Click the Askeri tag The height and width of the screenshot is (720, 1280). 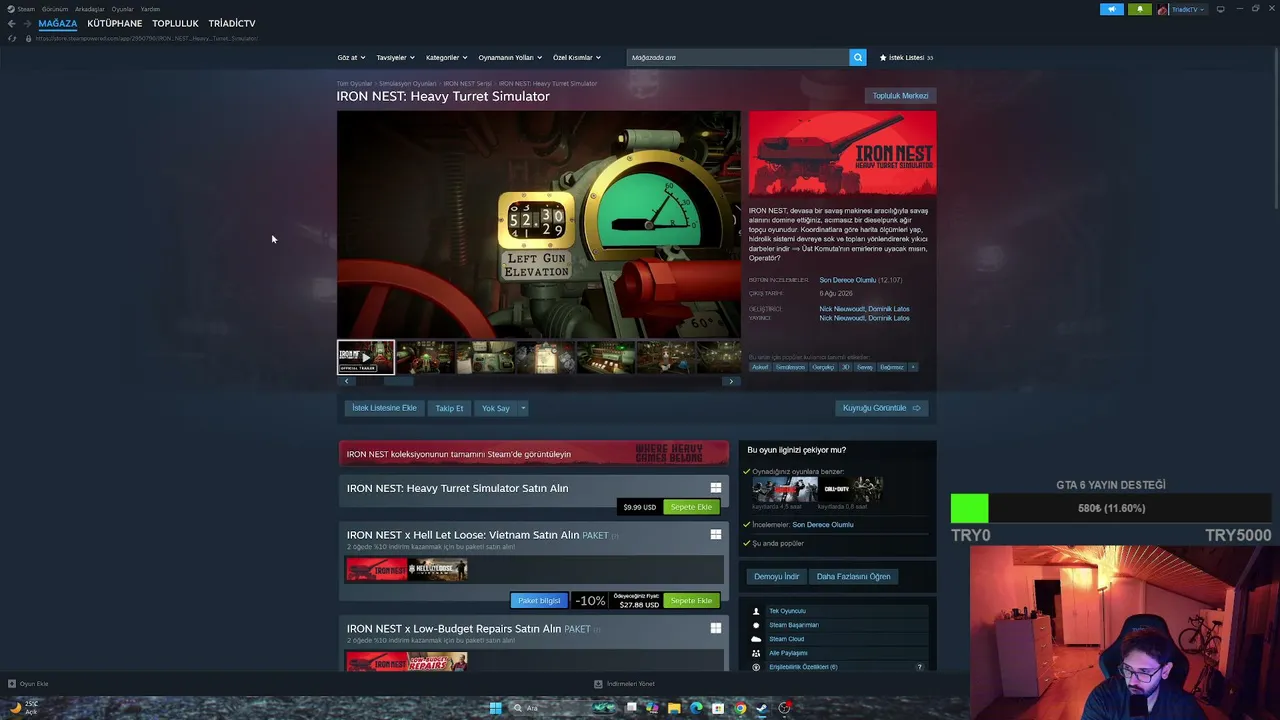point(760,367)
